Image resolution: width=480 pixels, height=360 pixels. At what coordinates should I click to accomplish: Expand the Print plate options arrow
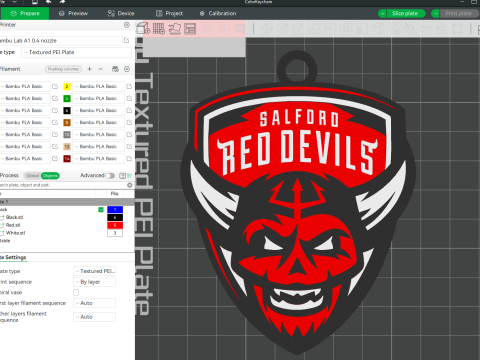[435, 13]
